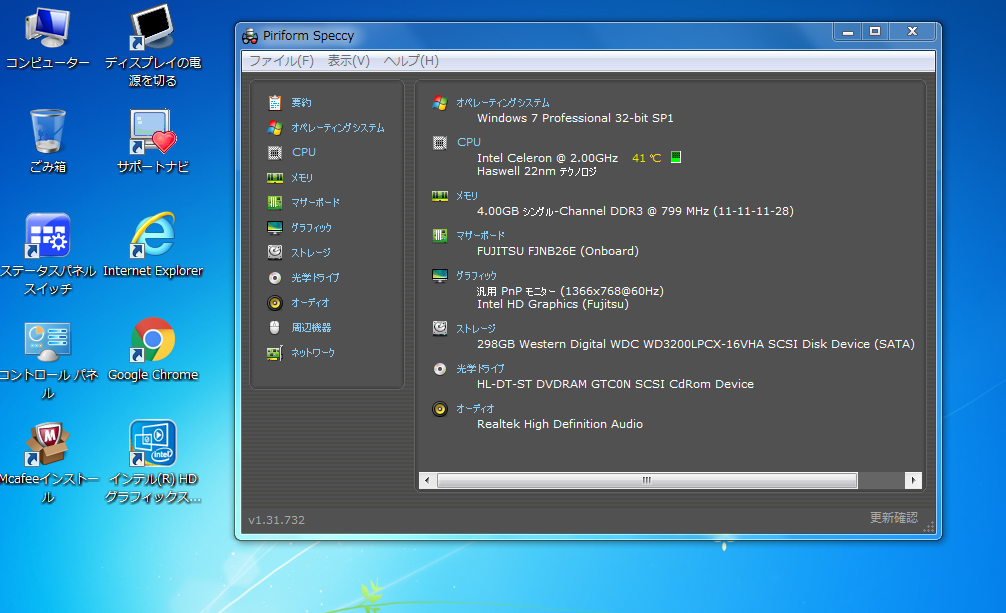Image resolution: width=1006 pixels, height=613 pixels.
Task: Click the Intel HD Graphics (Fujitsu) text
Action: [552, 304]
